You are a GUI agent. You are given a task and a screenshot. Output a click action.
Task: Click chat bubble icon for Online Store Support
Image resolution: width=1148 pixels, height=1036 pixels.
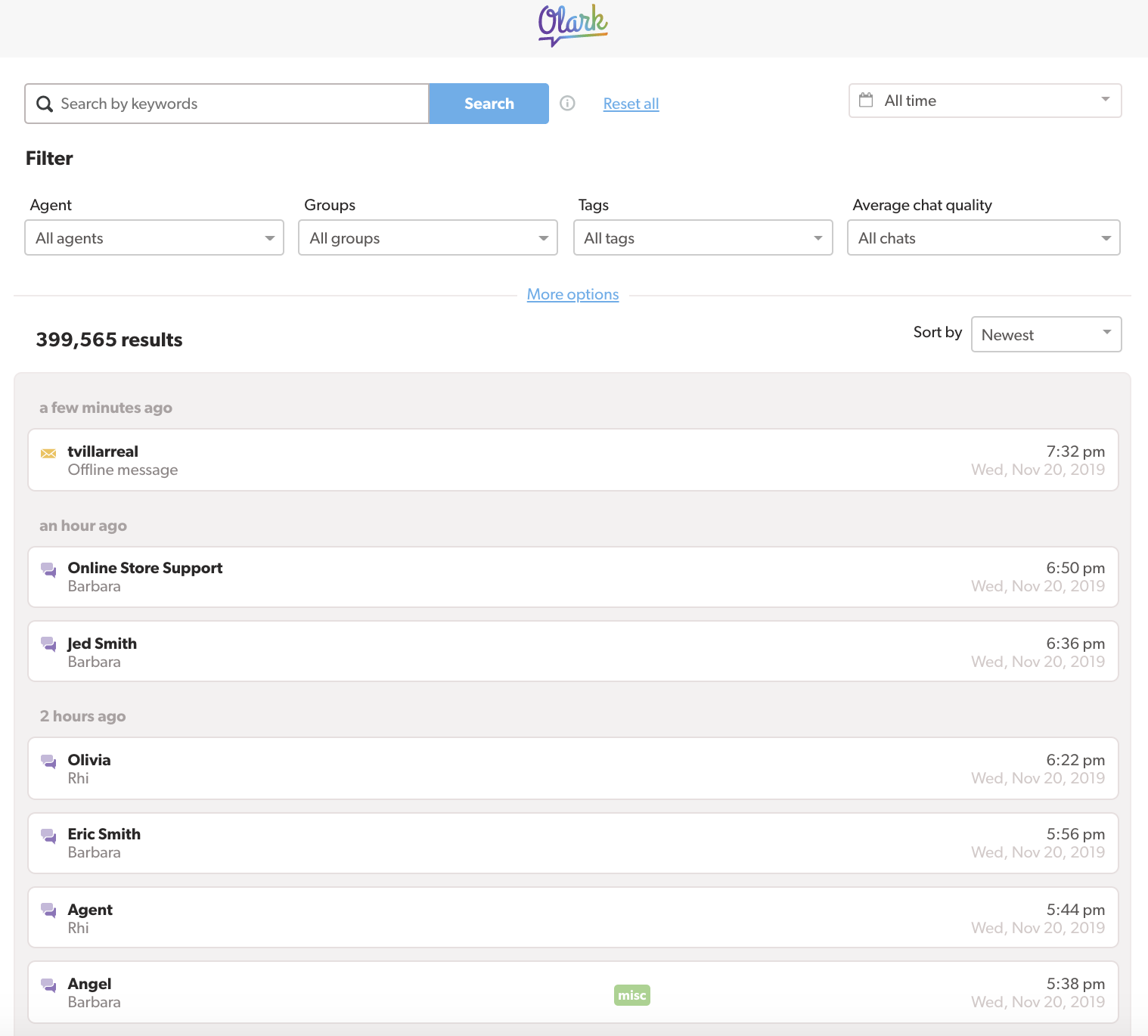coord(48,569)
